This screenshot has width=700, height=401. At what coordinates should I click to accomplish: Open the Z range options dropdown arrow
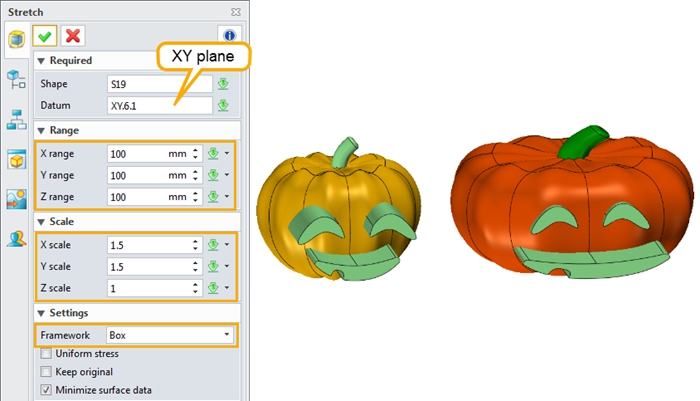point(227,196)
